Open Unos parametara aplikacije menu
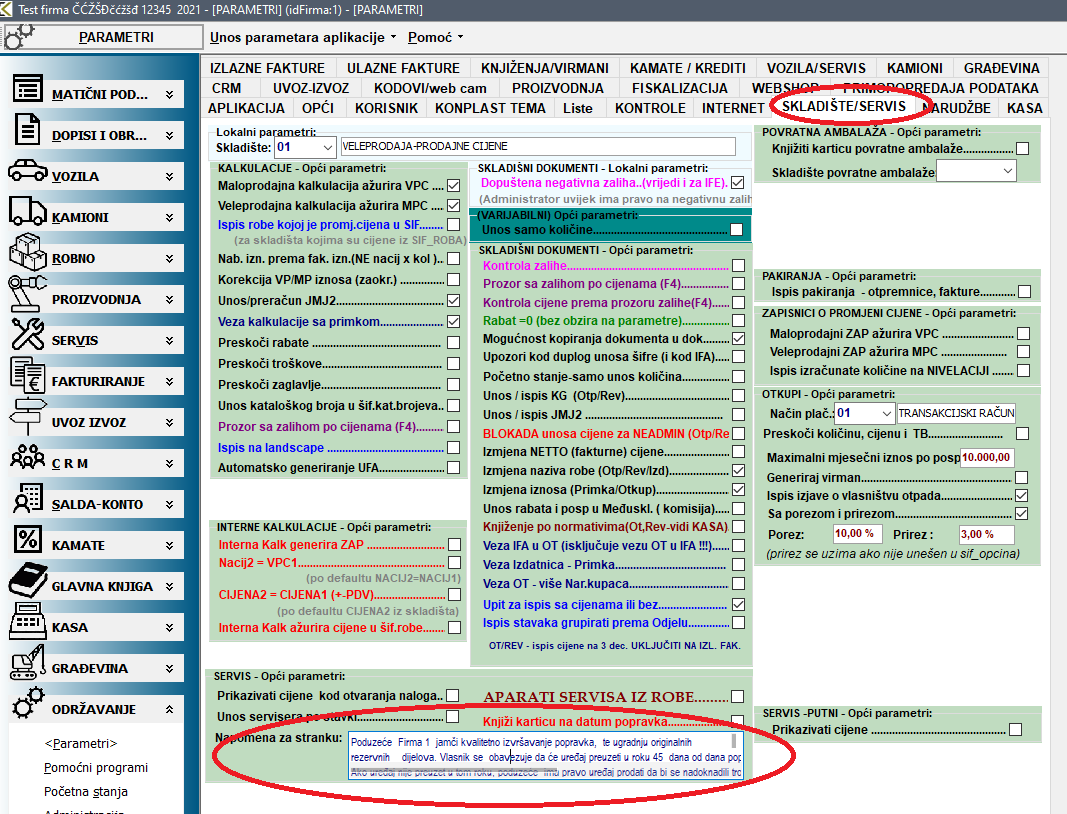1067x814 pixels. 303,37
